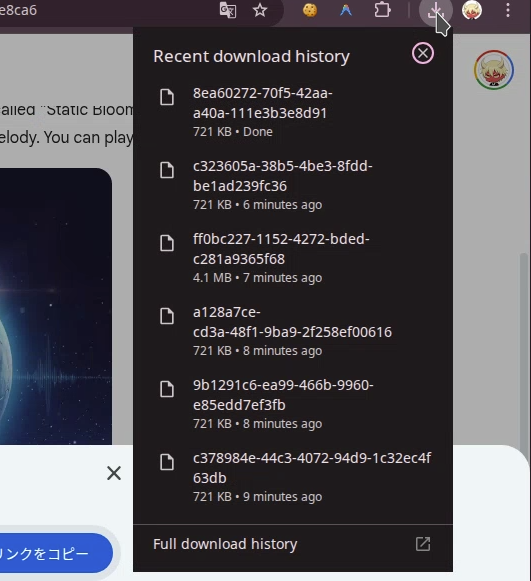Open the Chrome profile avatar in toolbar
The image size is (531, 581).
[472, 10]
